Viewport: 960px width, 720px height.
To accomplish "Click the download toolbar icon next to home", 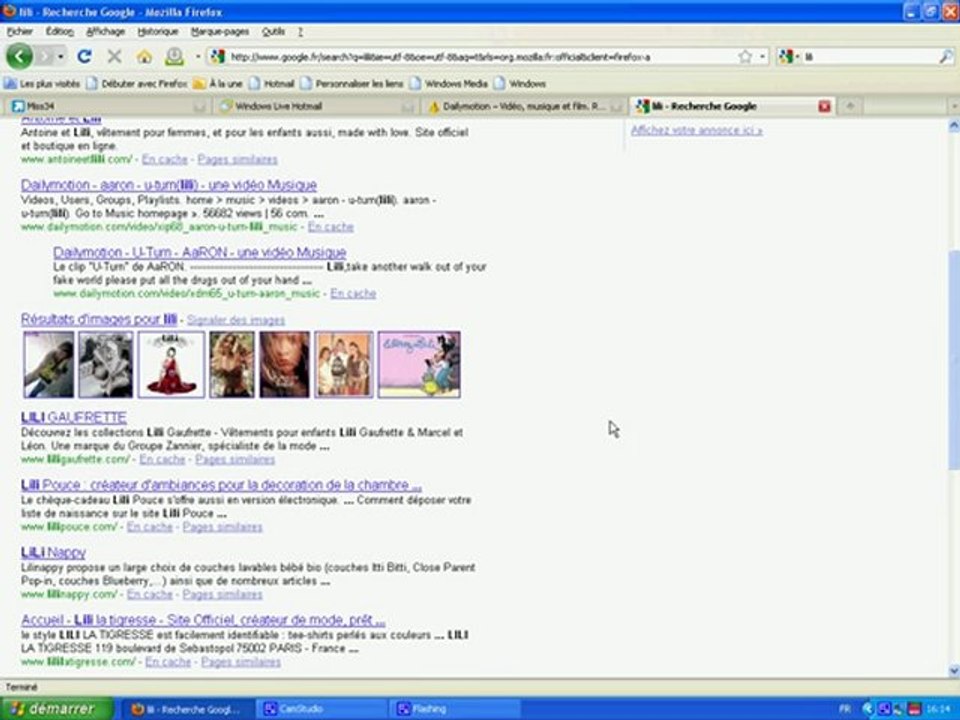I will tap(174, 56).
